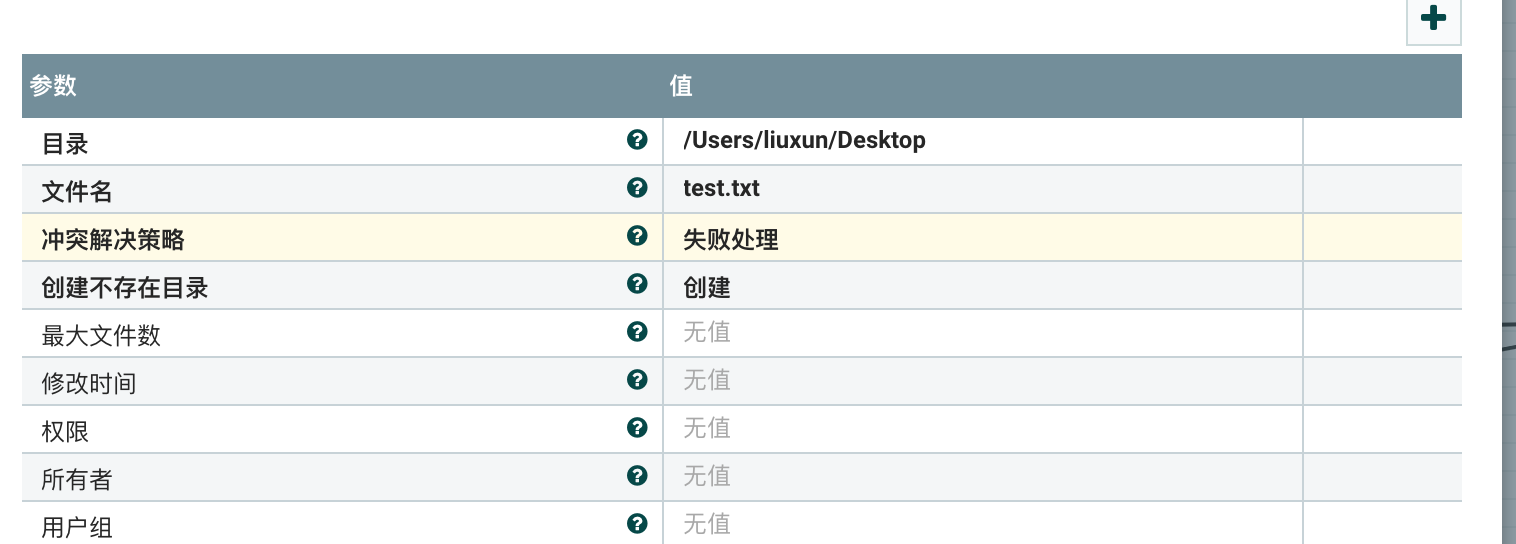Click help icon next to 最大文件数
1516x544 pixels.
pos(637,332)
